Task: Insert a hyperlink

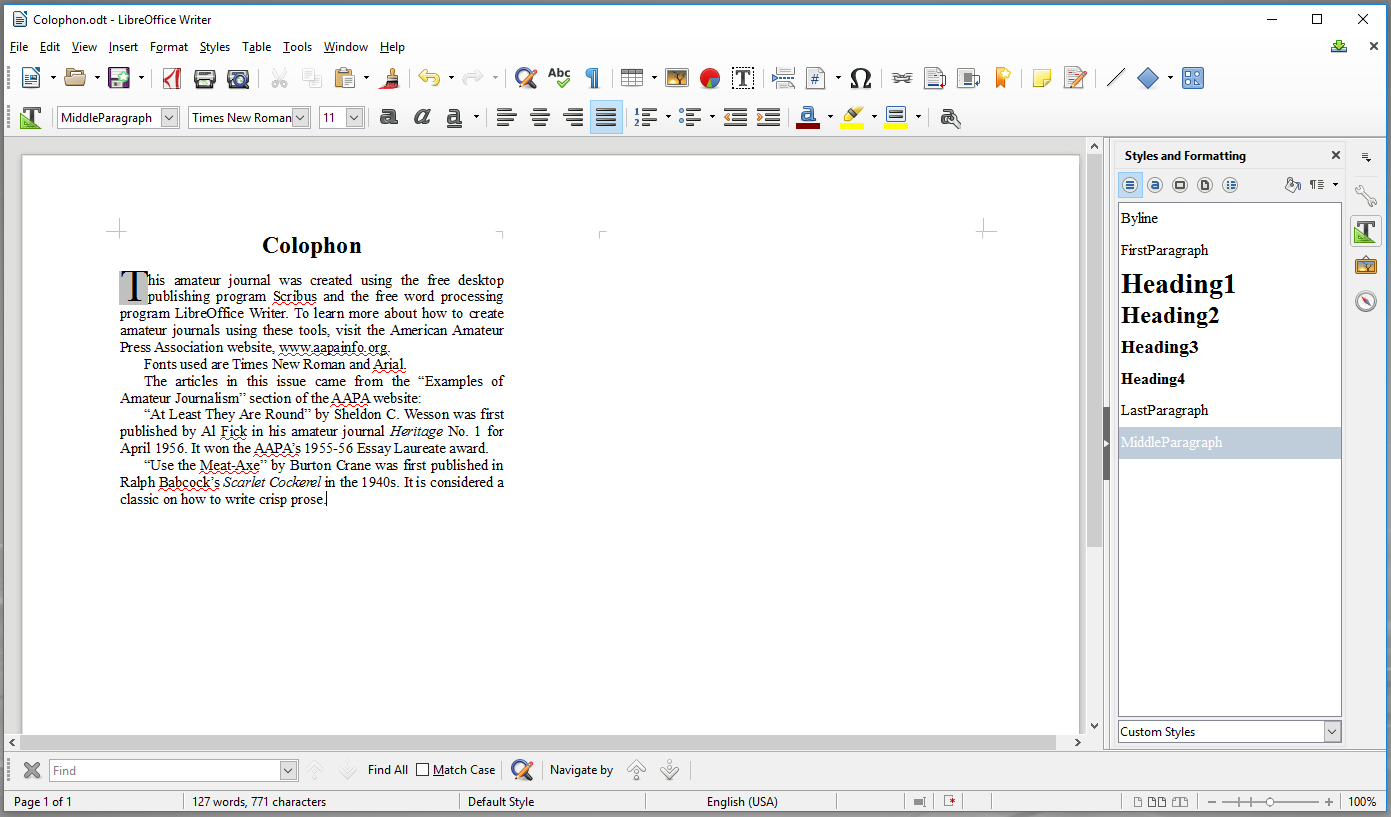Action: pos(902,78)
